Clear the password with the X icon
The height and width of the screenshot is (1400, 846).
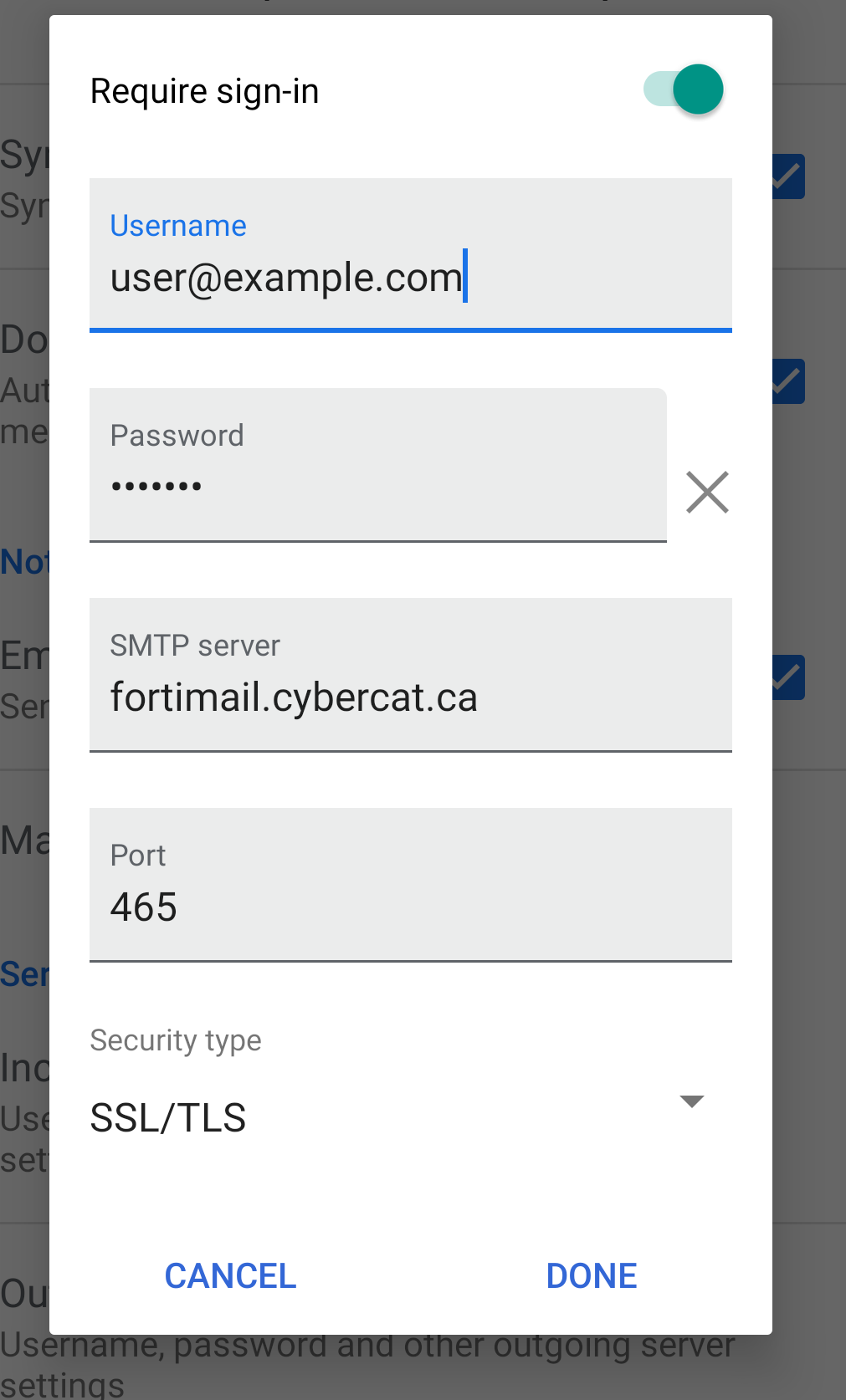pyautogui.click(x=707, y=492)
